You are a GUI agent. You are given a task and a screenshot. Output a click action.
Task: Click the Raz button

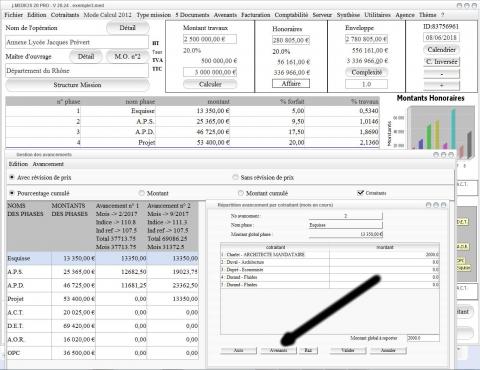pyautogui.click(x=308, y=350)
